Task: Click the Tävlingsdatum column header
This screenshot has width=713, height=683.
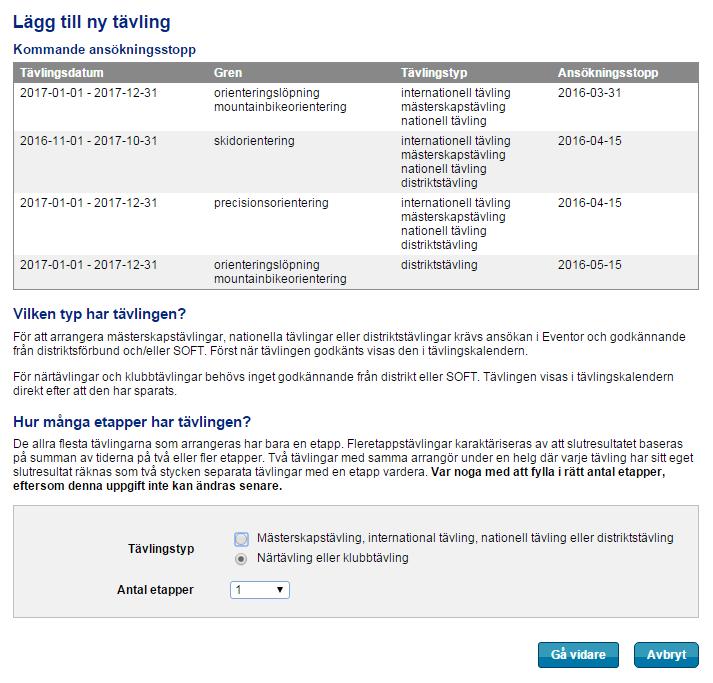Action: [62, 73]
